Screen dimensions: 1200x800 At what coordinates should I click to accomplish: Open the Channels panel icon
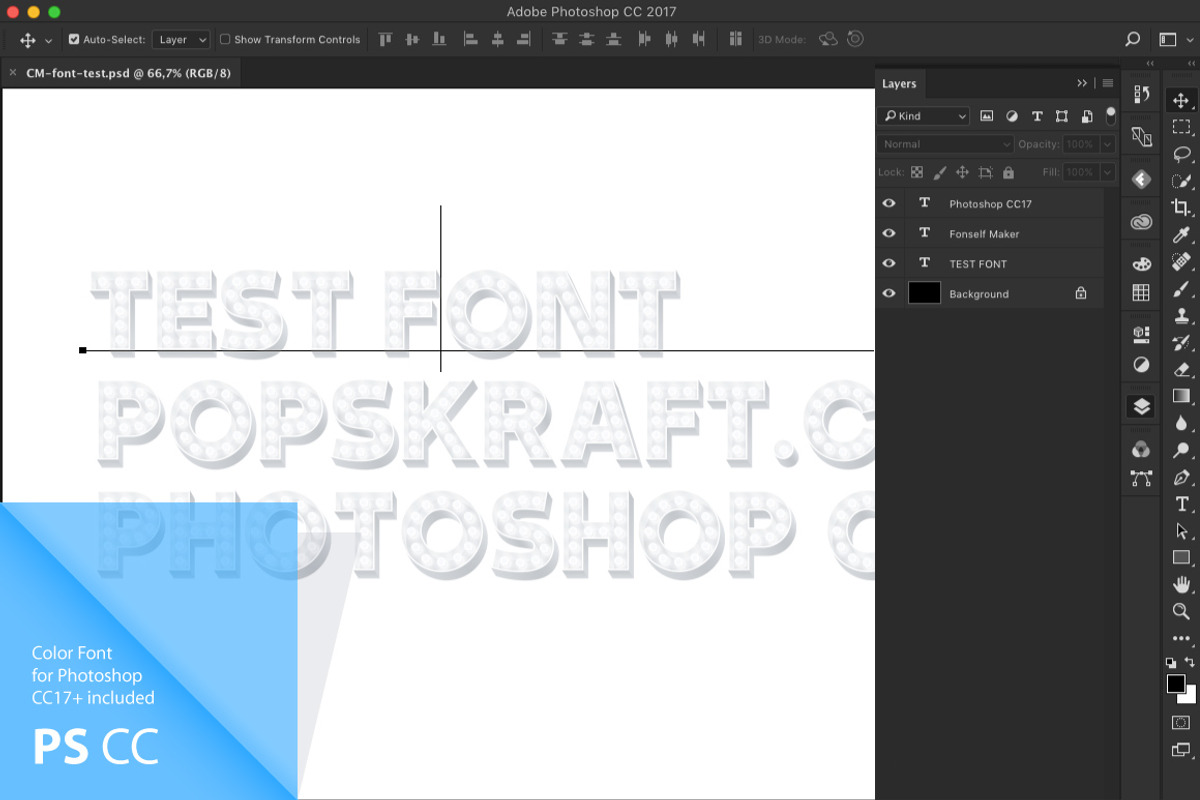click(x=1141, y=449)
